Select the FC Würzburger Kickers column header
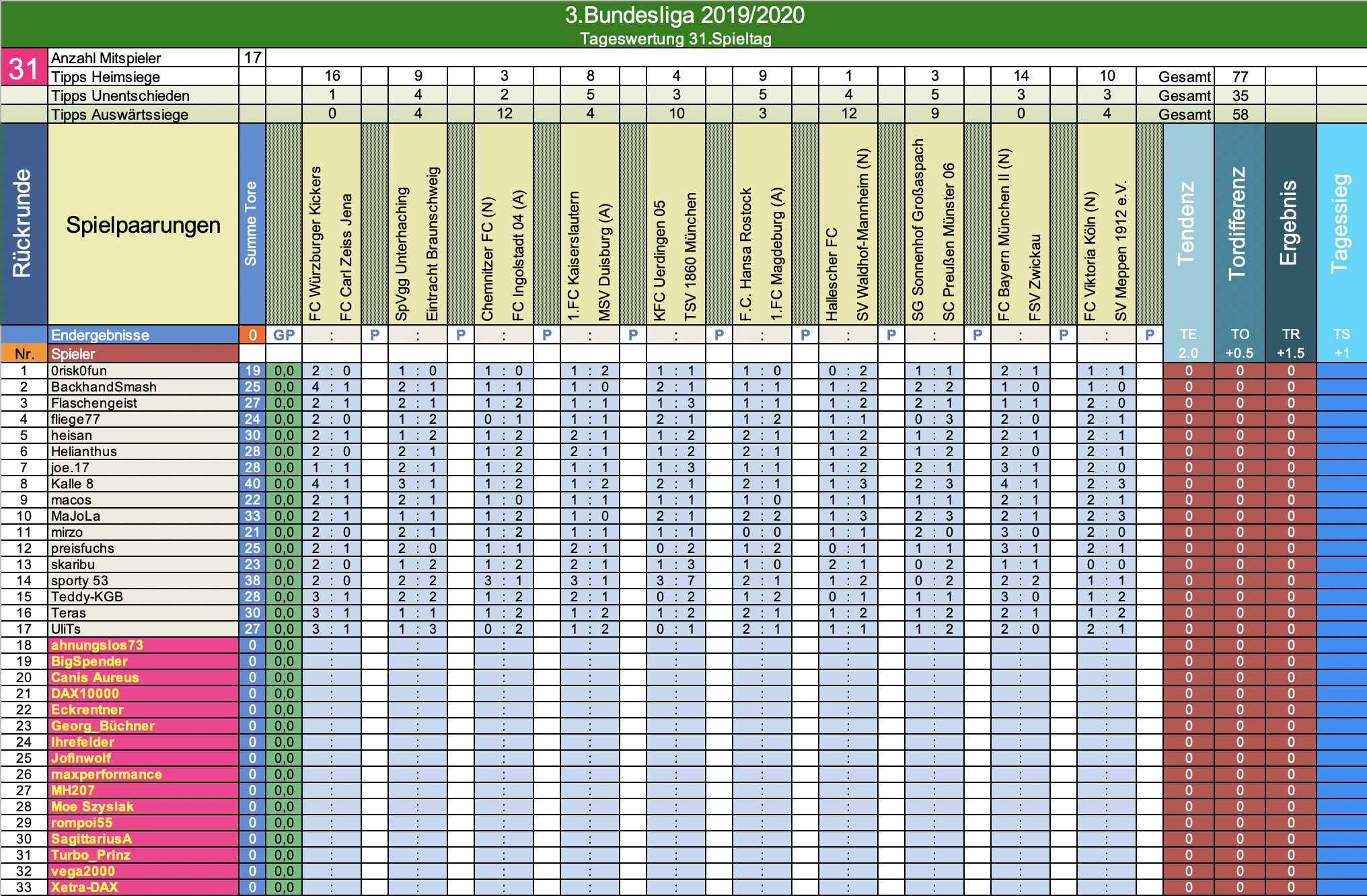The image size is (1367, 896). [315, 244]
